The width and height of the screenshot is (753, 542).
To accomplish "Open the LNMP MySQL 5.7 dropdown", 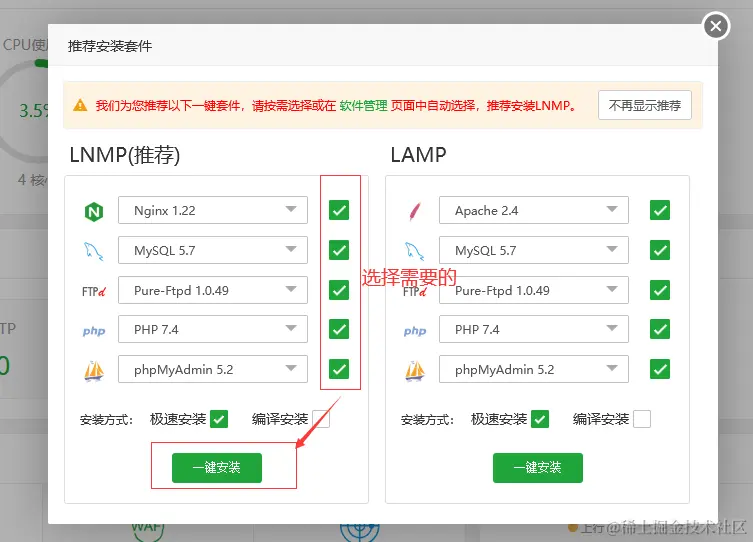I will [x=213, y=250].
